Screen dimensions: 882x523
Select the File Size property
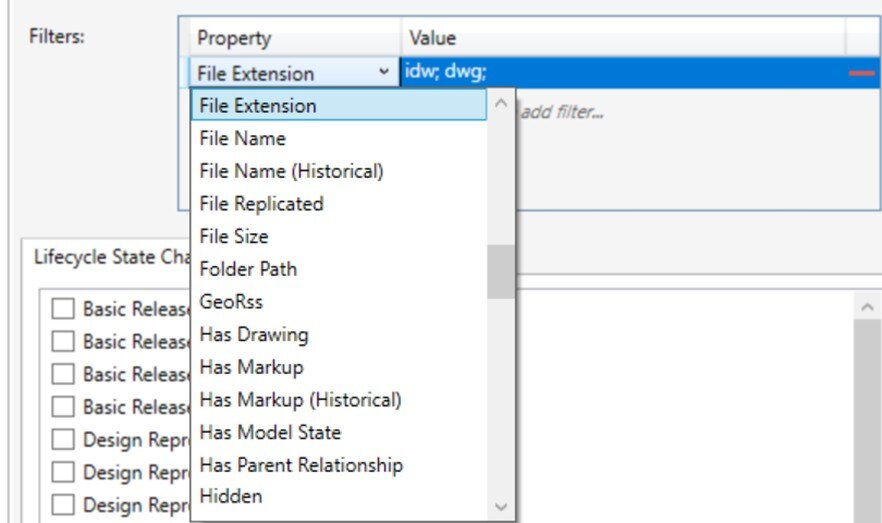[x=234, y=236]
